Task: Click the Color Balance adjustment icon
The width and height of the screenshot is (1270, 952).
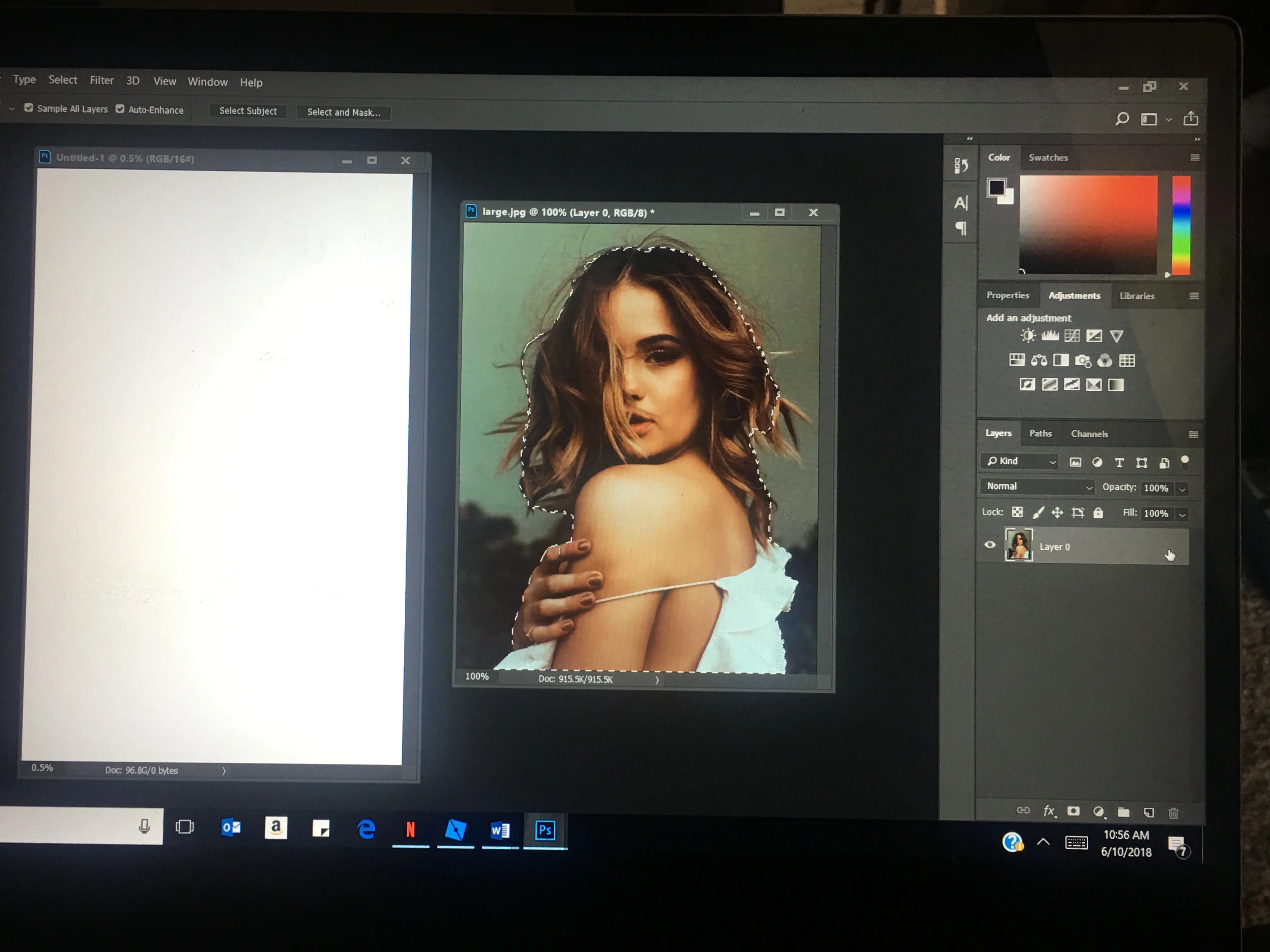Action: pyautogui.click(x=1038, y=360)
